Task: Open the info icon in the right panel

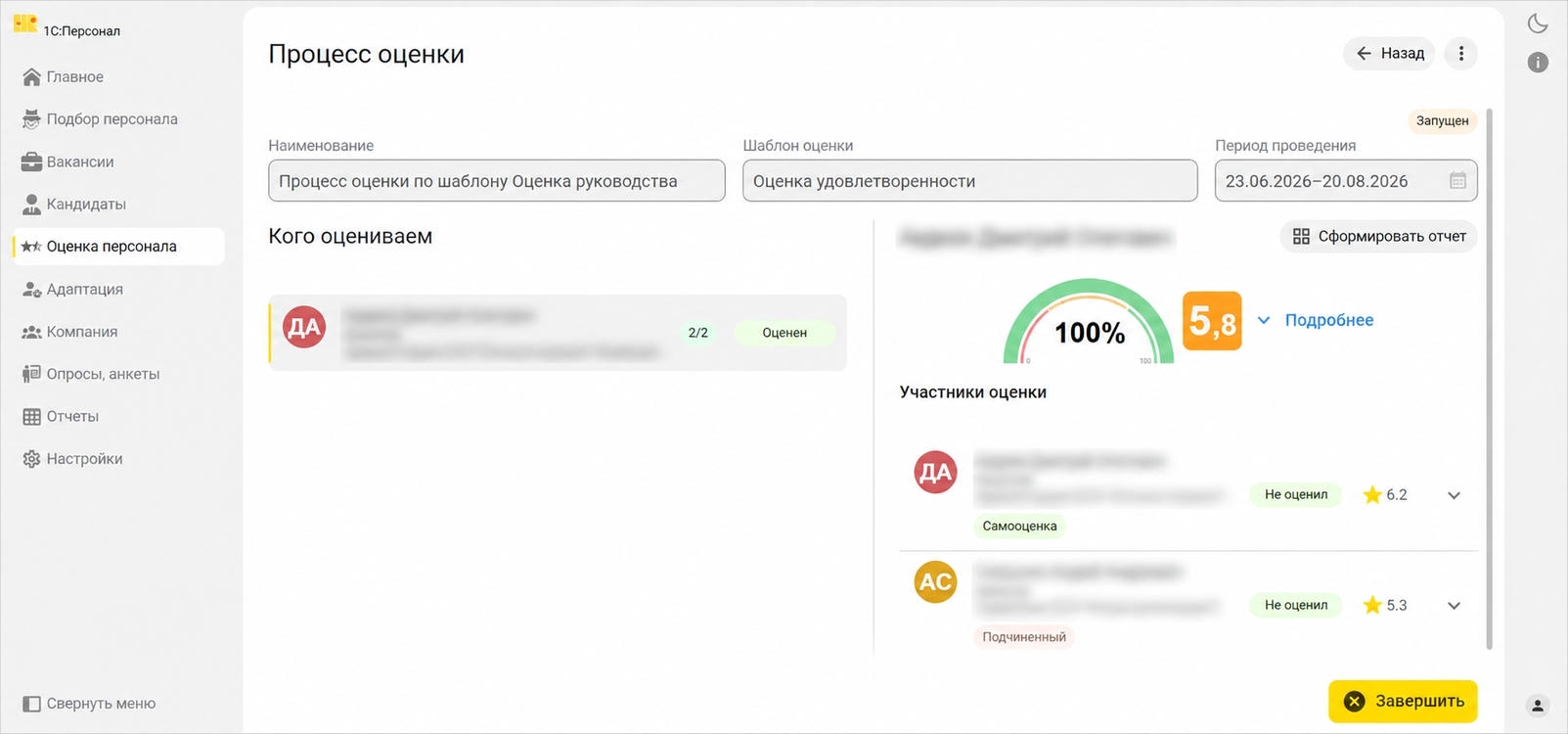Action: click(1538, 63)
